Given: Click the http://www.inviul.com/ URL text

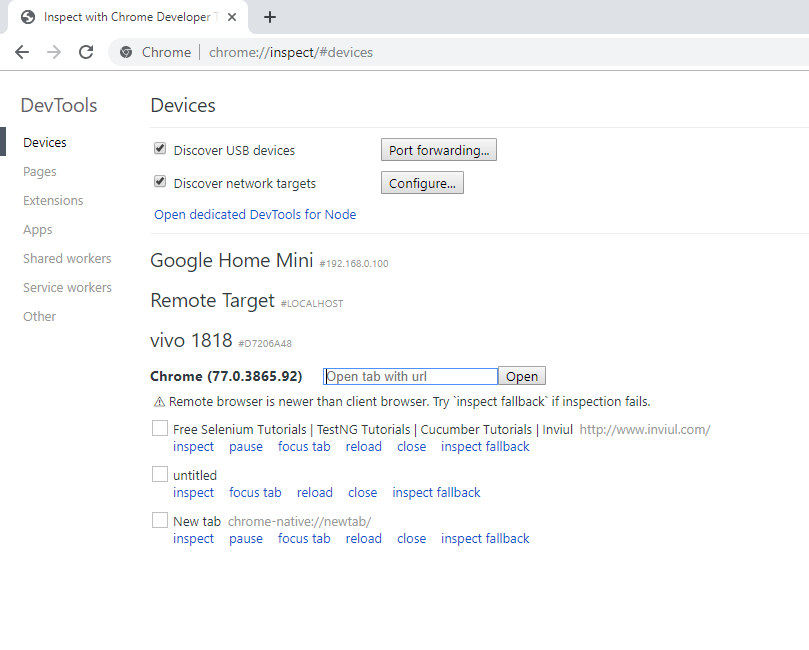Looking at the screenshot, I should tap(645, 430).
